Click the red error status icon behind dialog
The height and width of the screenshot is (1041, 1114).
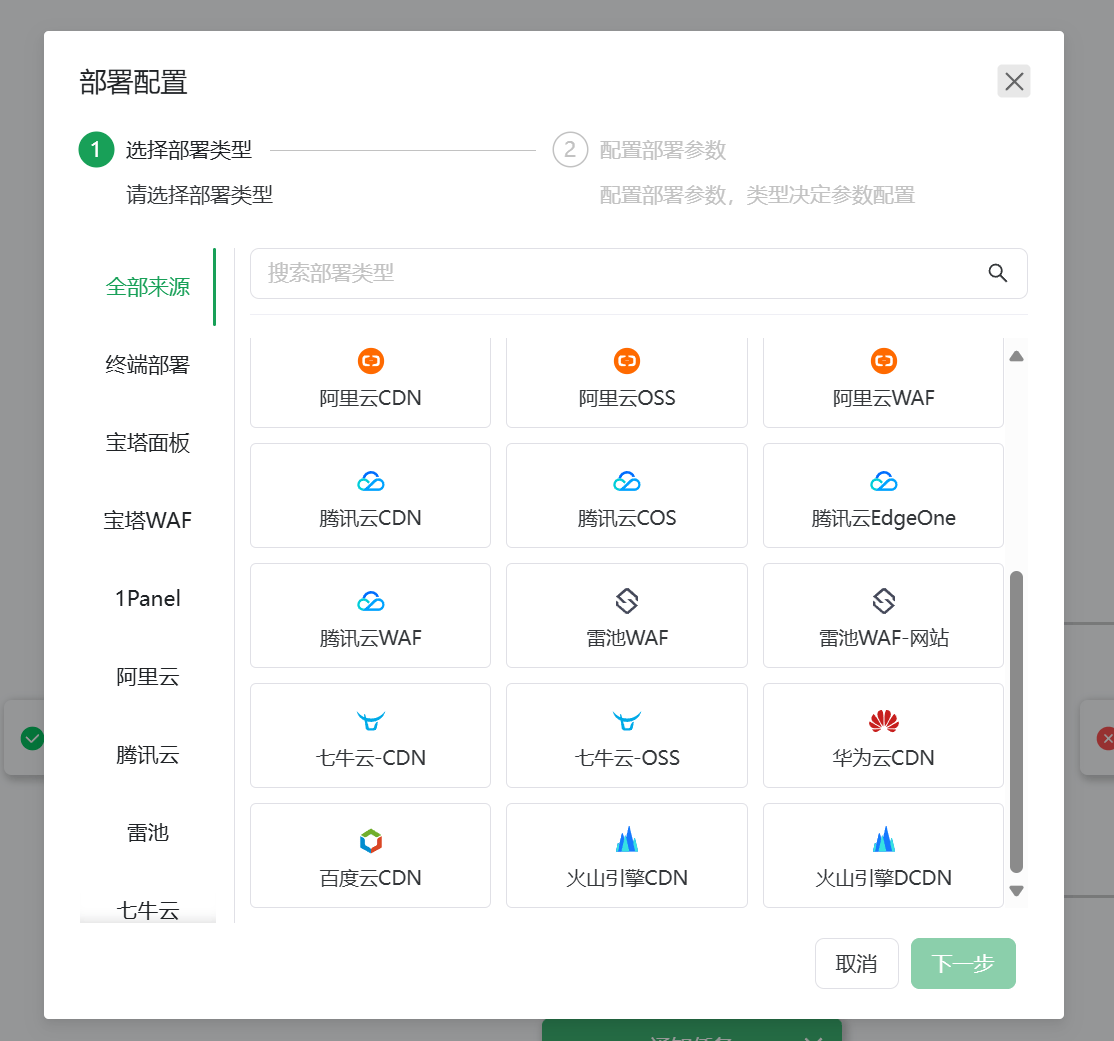pos(1105,739)
